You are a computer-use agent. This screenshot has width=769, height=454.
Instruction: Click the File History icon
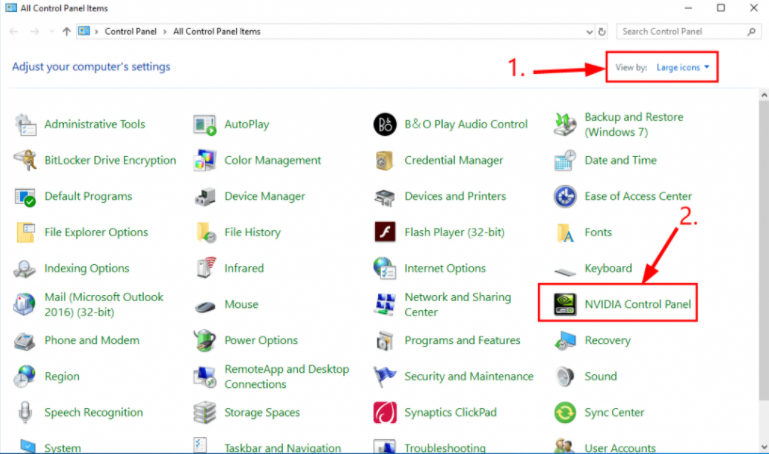(x=205, y=232)
